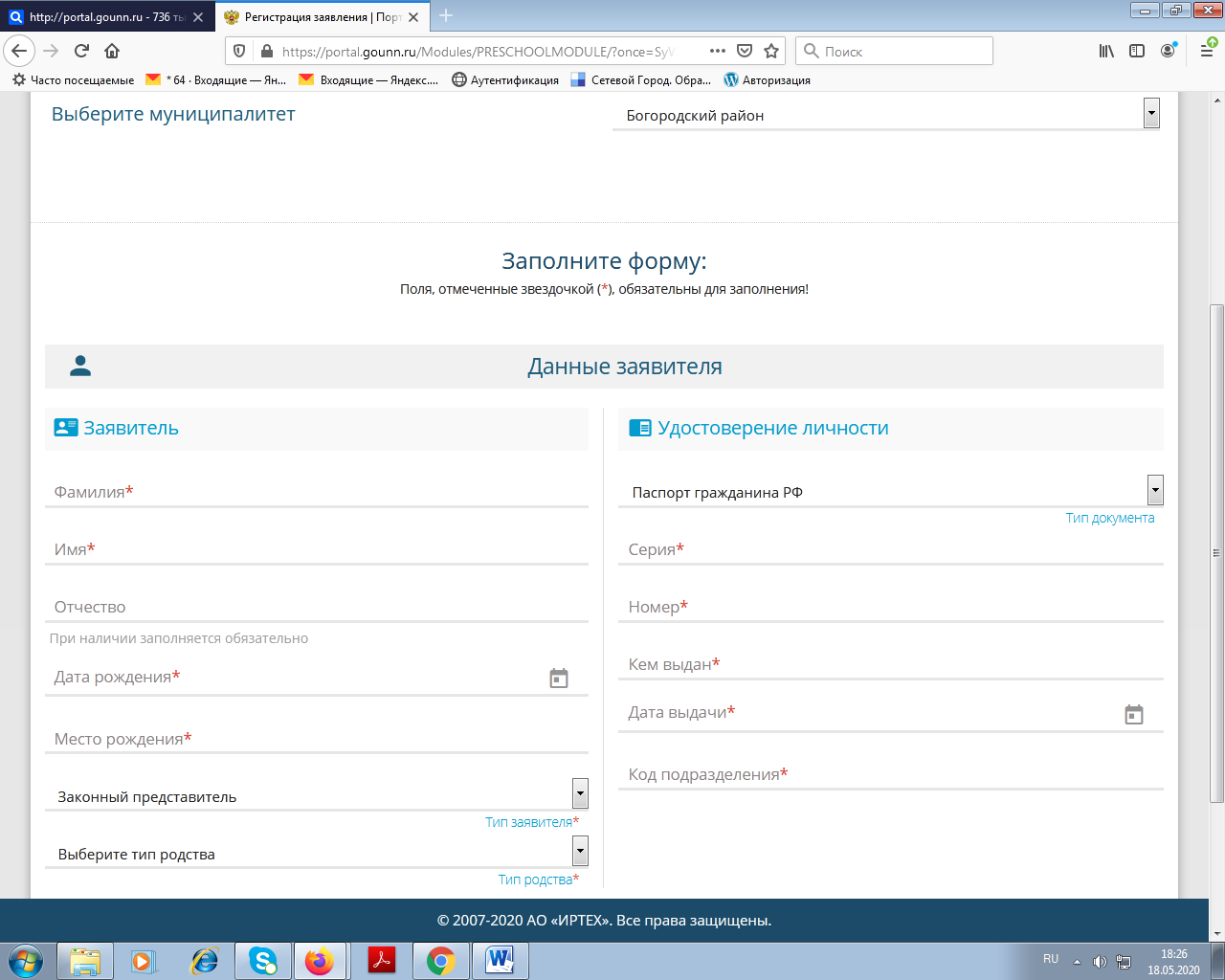Image resolution: width=1225 pixels, height=980 pixels.
Task: Open the media player taskbar icon
Action: pos(144,961)
